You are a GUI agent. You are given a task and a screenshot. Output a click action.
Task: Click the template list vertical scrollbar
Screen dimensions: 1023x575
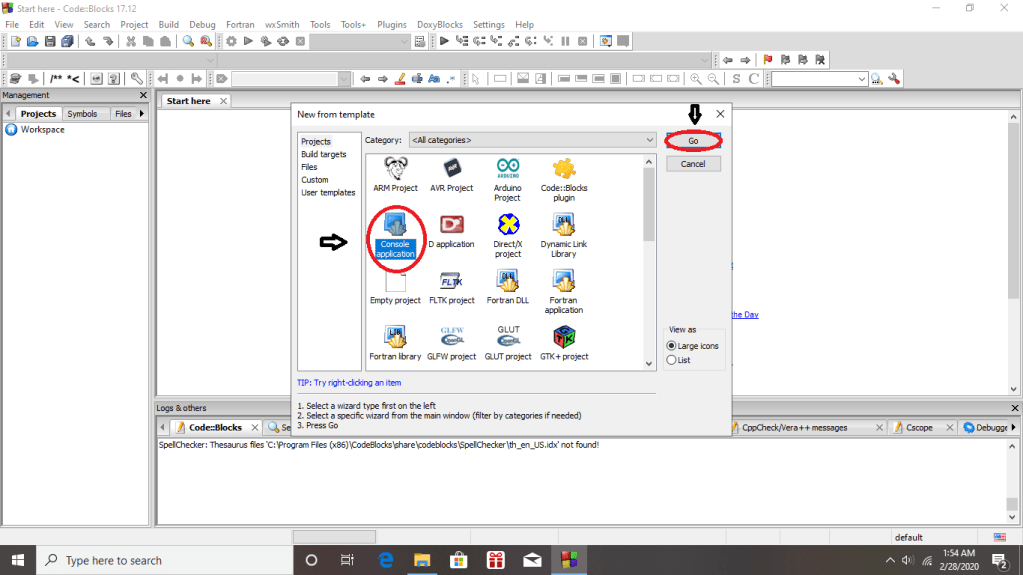pyautogui.click(x=649, y=200)
